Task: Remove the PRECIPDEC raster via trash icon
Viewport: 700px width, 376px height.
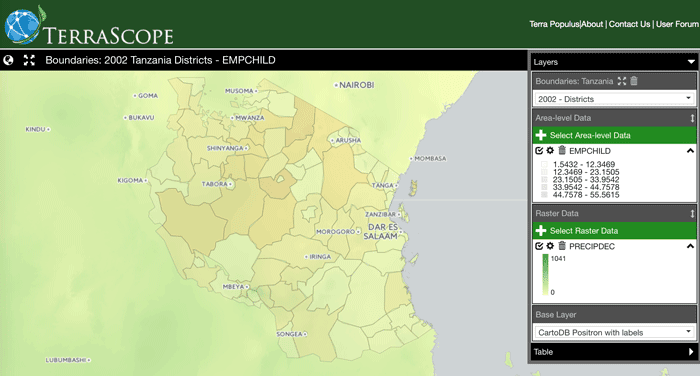Action: pyautogui.click(x=562, y=246)
